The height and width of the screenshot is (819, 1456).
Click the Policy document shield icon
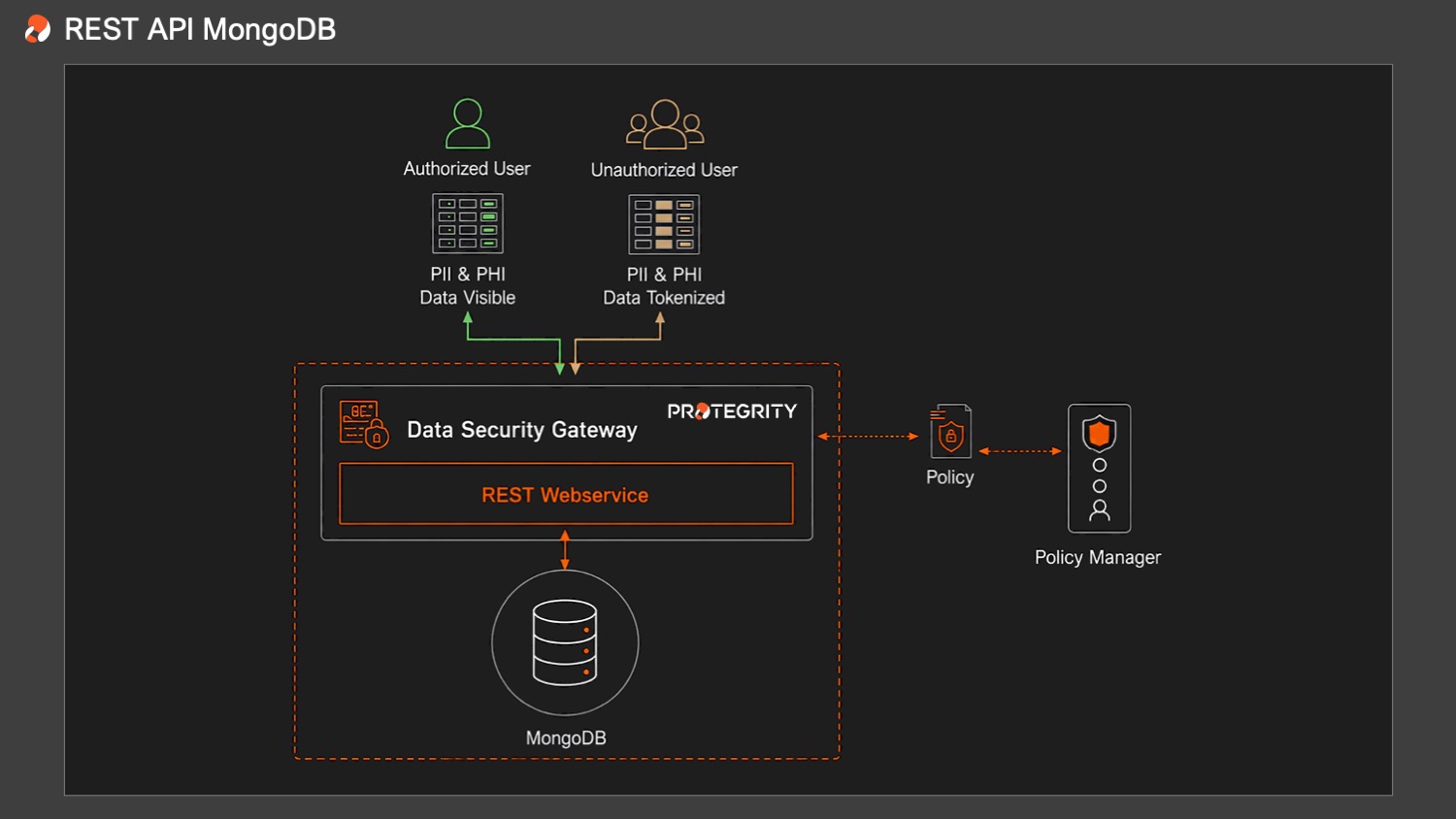click(x=950, y=431)
